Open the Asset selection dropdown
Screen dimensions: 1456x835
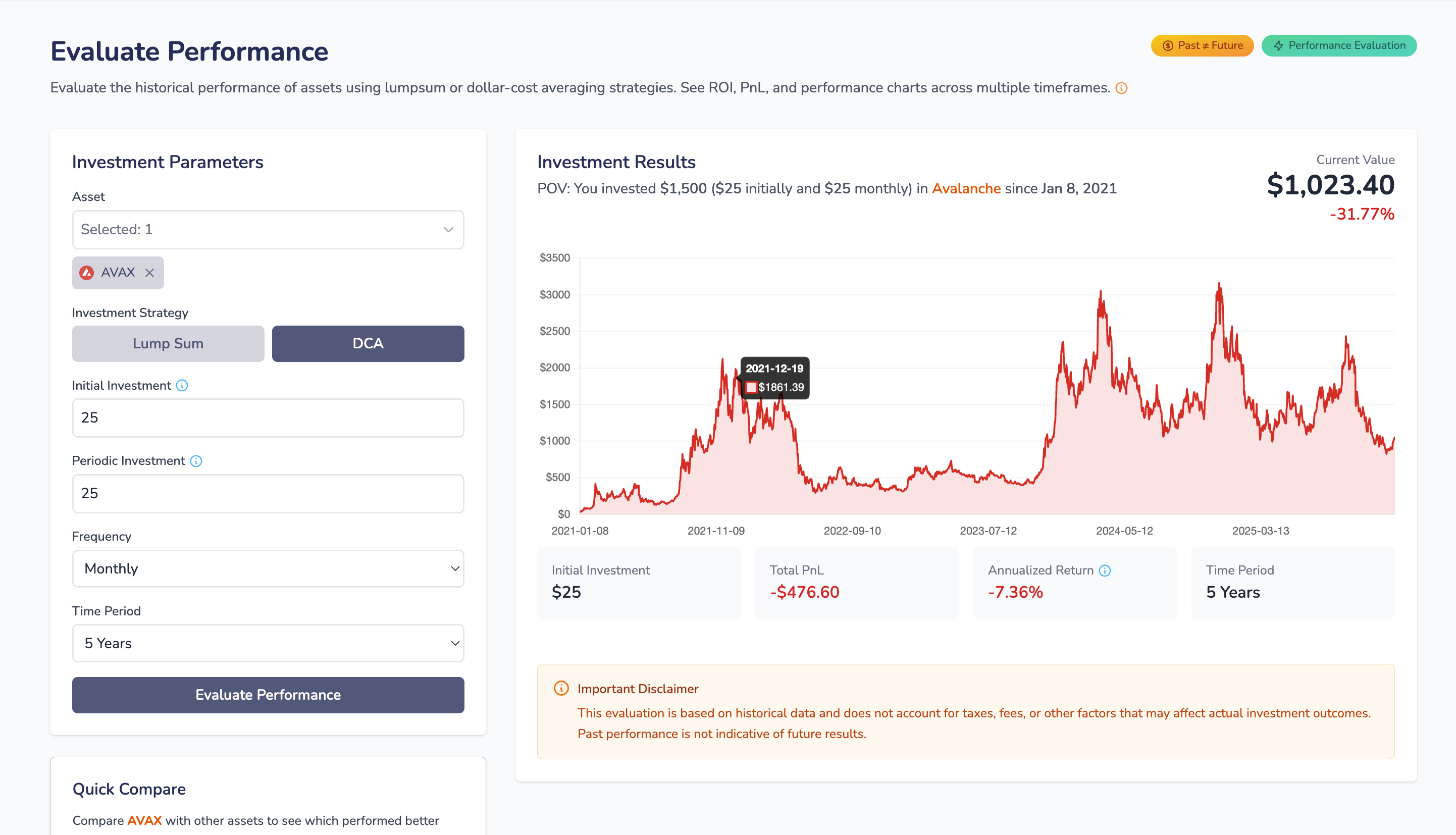click(x=268, y=229)
